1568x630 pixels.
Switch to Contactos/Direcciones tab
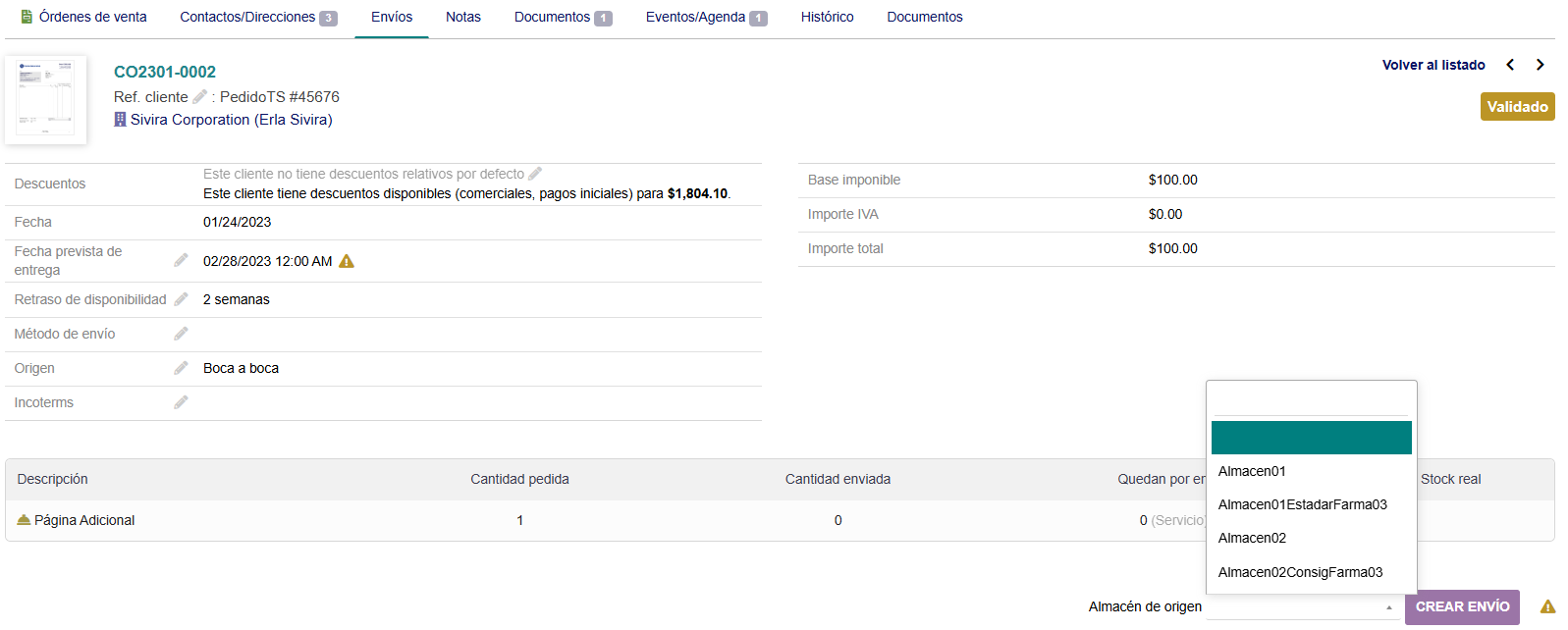pyautogui.click(x=257, y=17)
